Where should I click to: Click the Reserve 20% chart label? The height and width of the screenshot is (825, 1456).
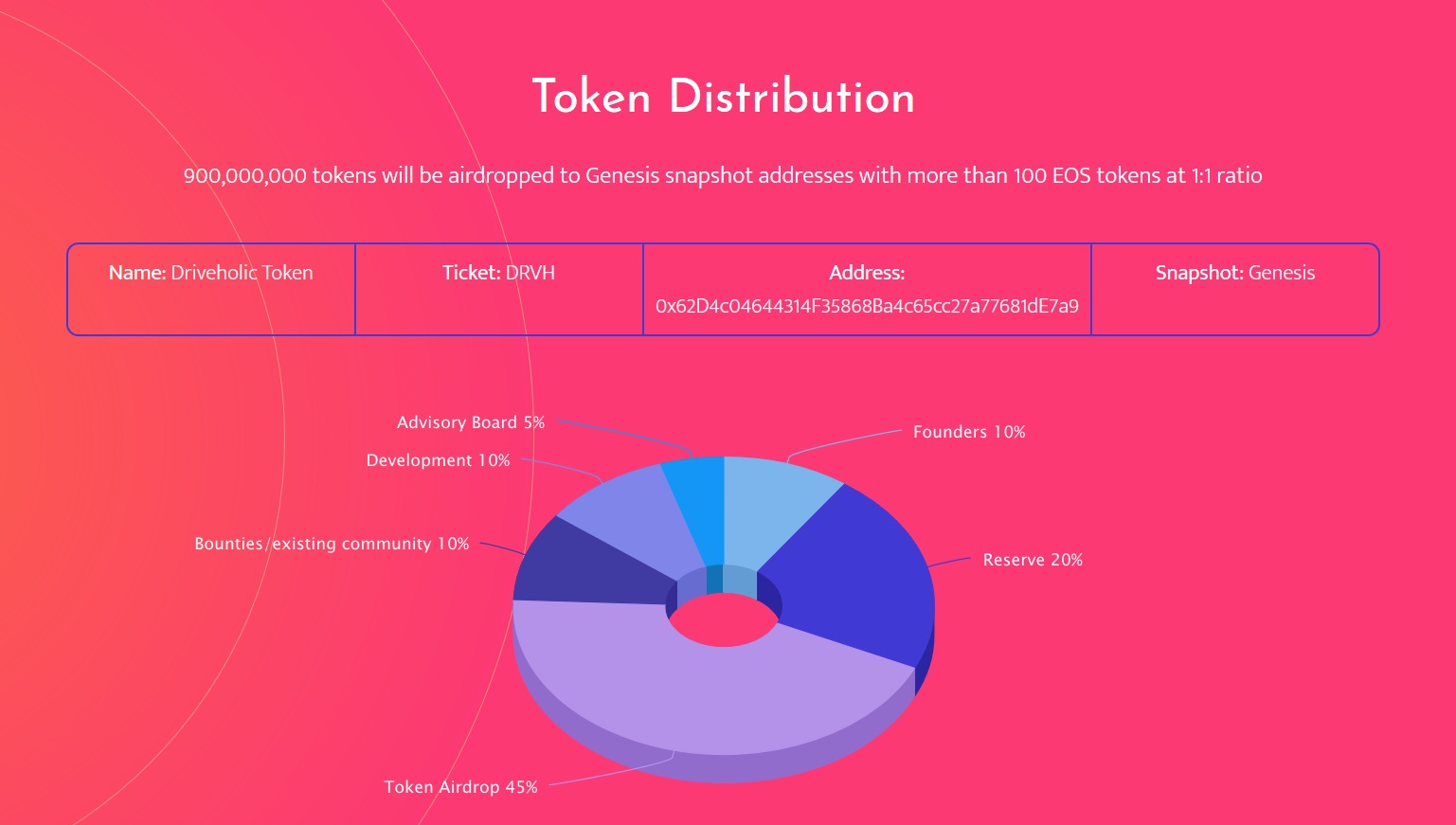(x=1033, y=560)
